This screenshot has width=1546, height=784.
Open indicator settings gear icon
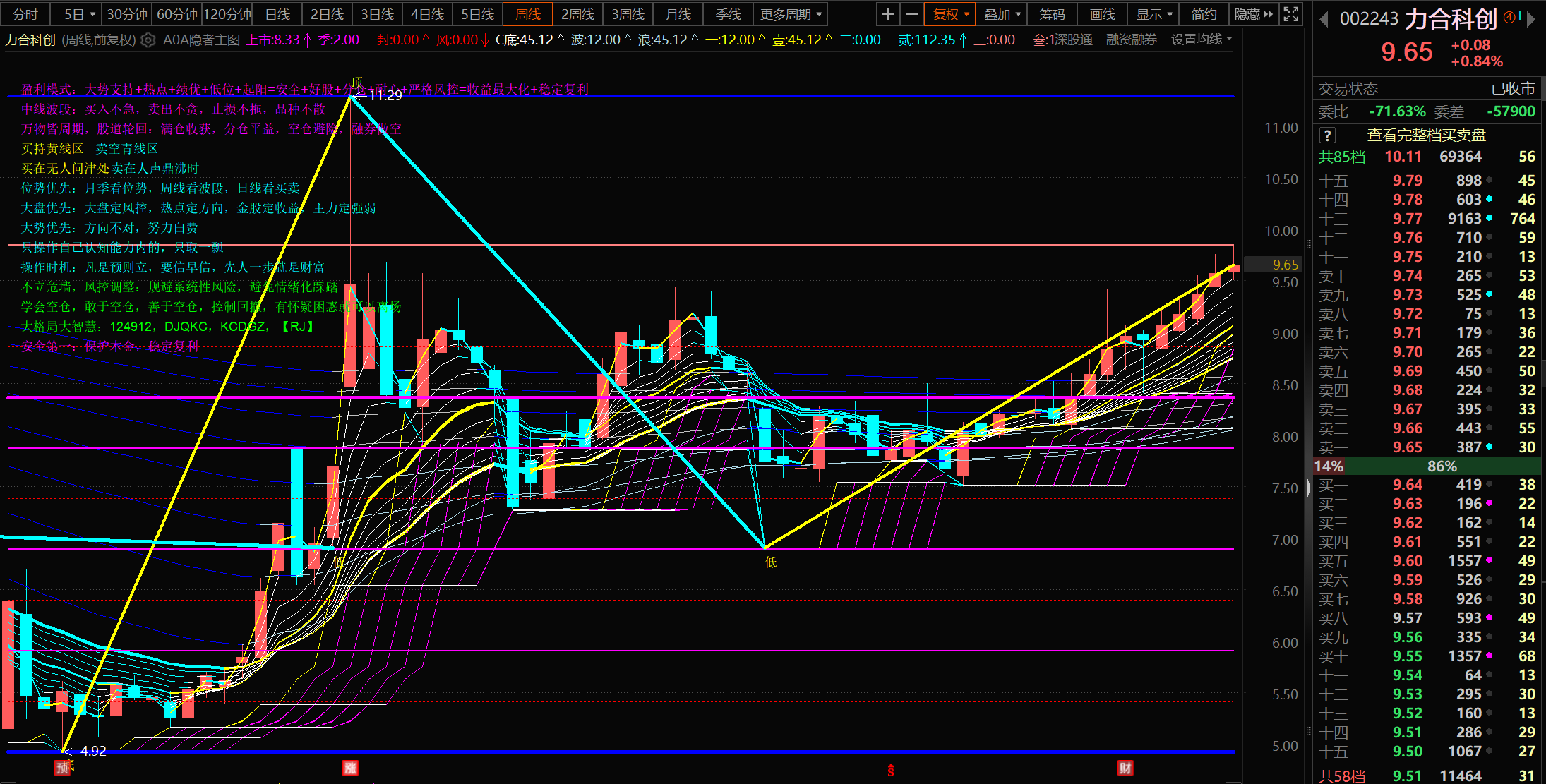pyautogui.click(x=148, y=40)
